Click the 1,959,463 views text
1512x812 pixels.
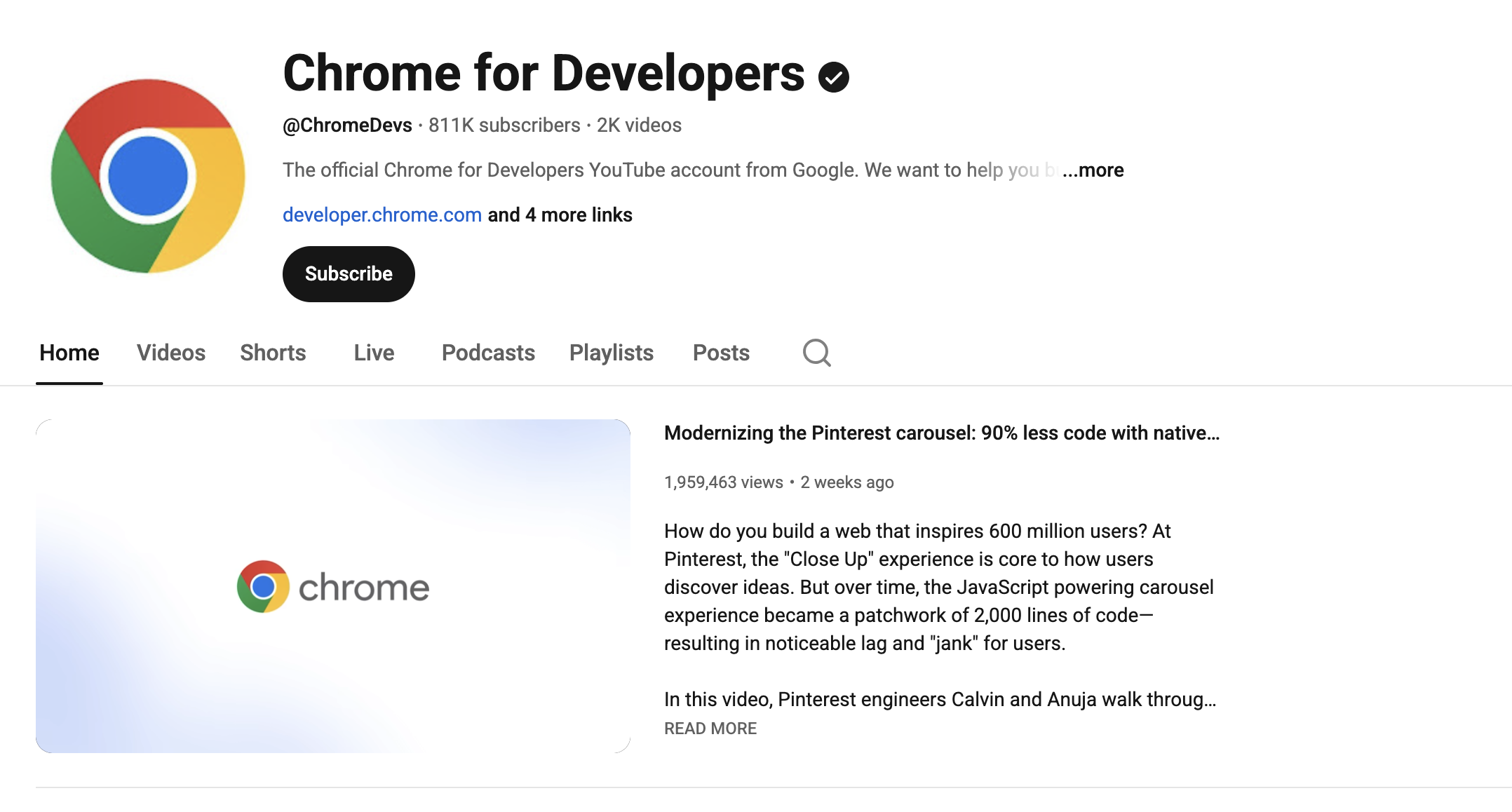724,482
